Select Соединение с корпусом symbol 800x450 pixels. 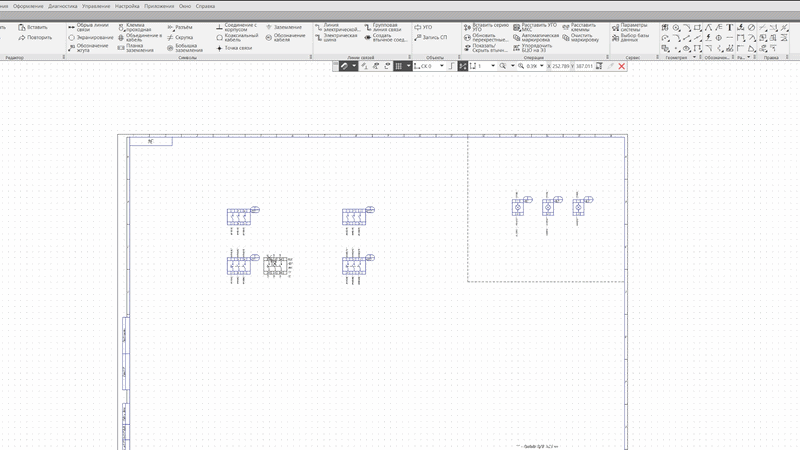pyautogui.click(x=236, y=27)
